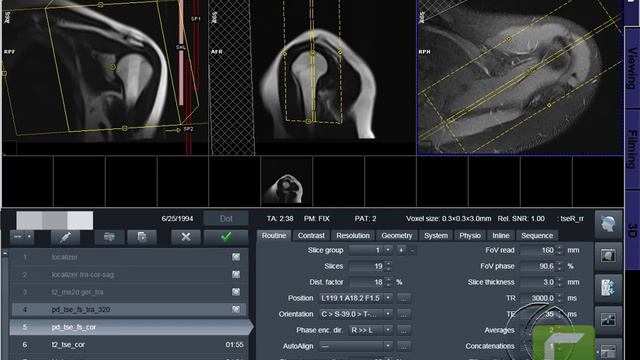Click the printer-like queue icon beside the syringe

(109, 237)
